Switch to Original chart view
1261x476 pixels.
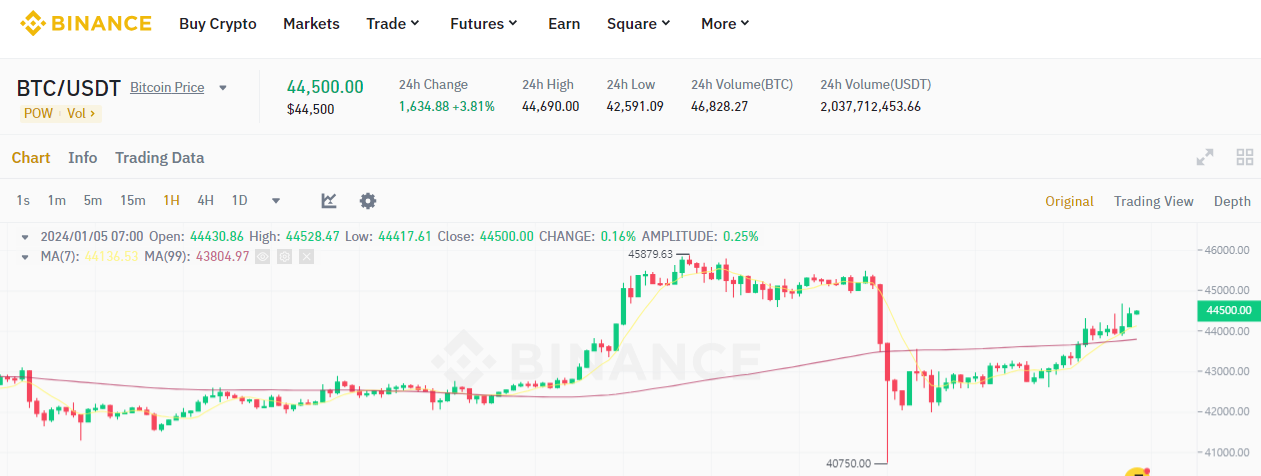[x=1069, y=201]
